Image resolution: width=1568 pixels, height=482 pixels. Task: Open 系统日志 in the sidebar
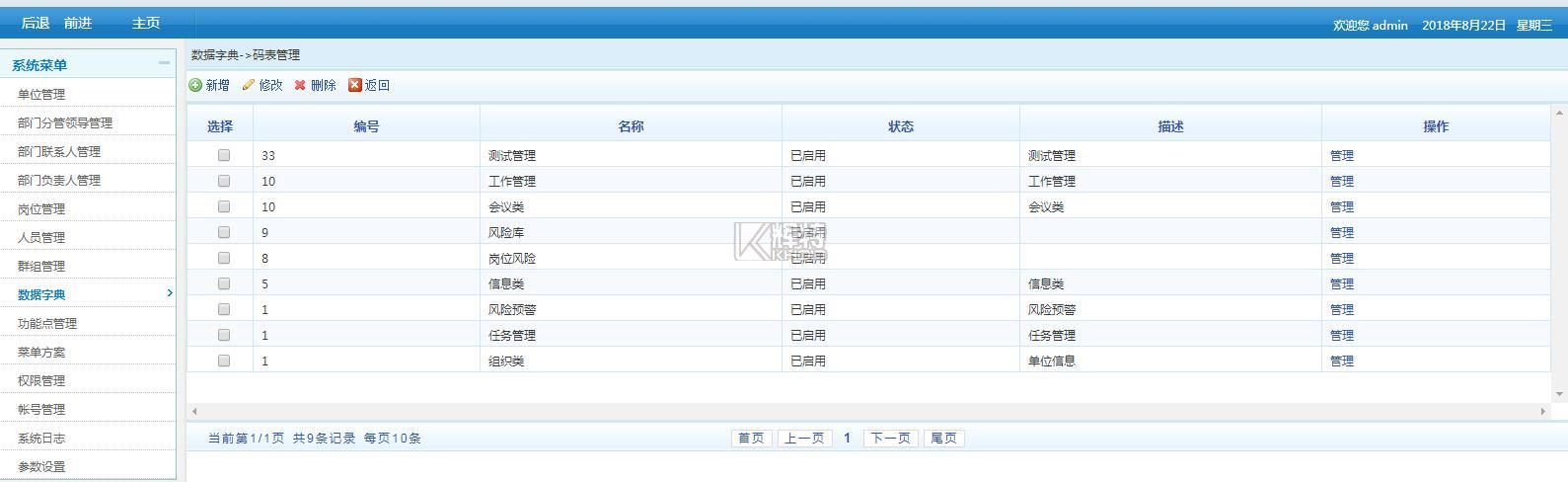pyautogui.click(x=41, y=439)
